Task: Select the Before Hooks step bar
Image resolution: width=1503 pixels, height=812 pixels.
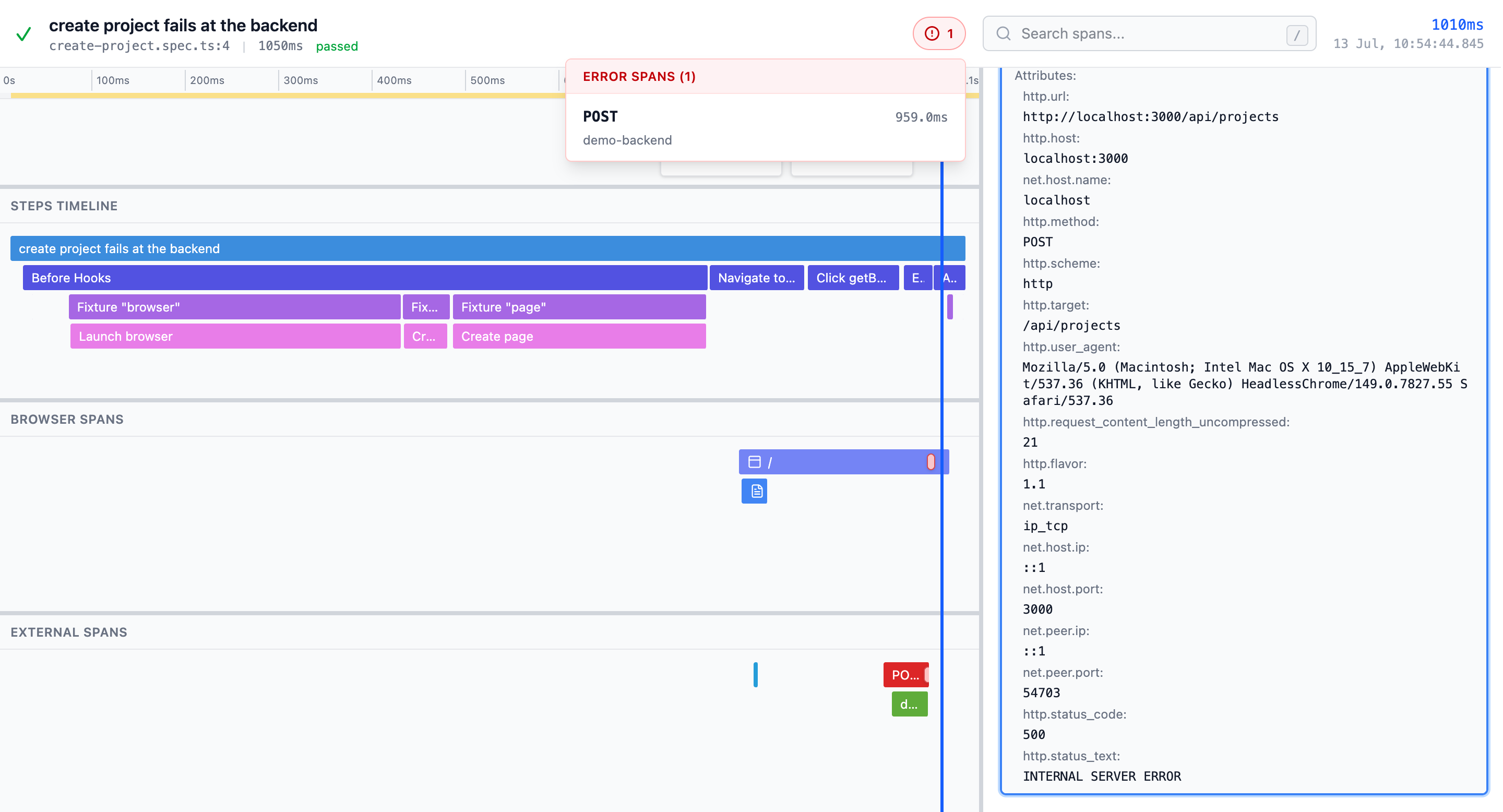Action: tap(365, 278)
